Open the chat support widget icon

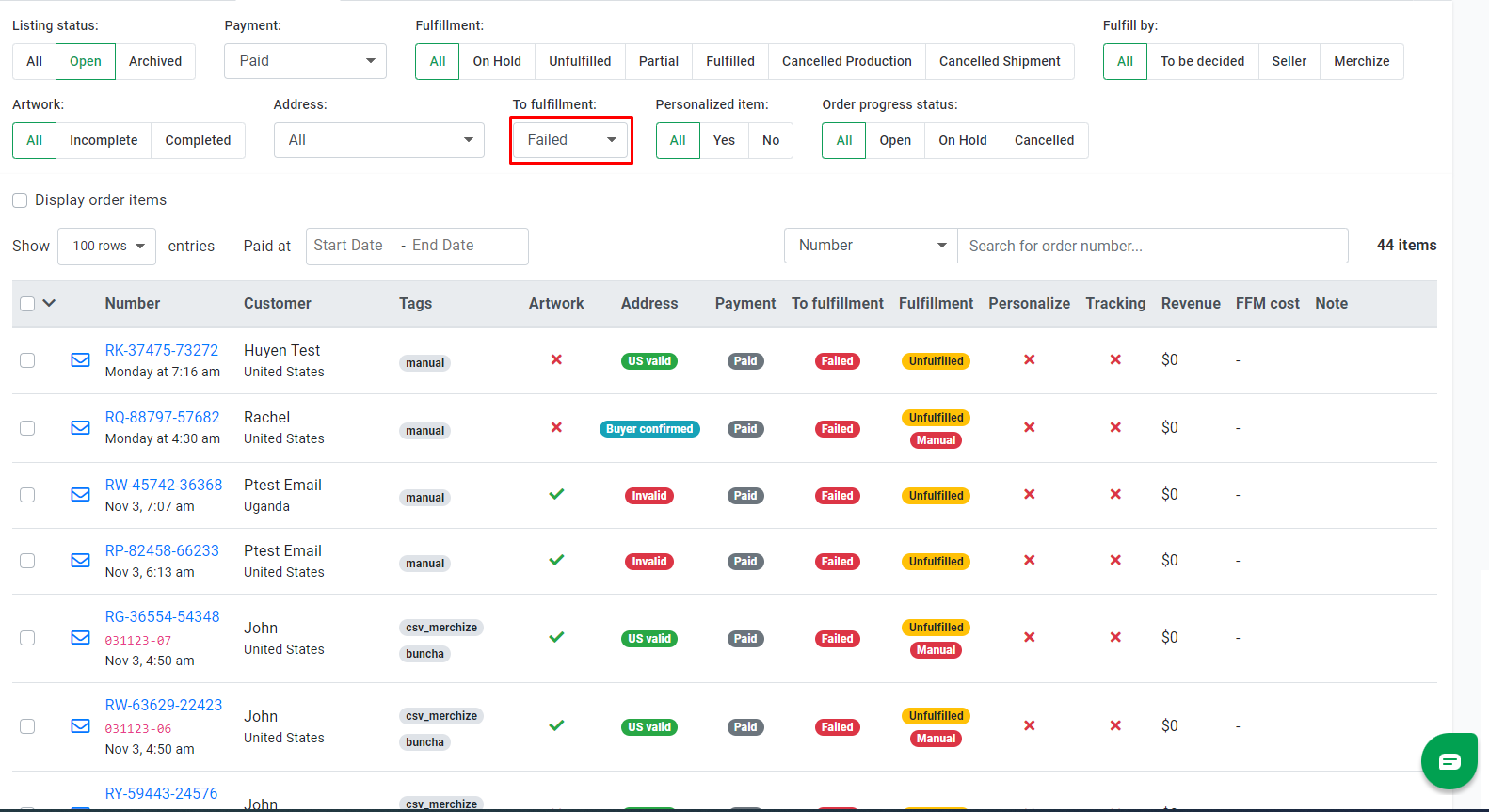(1449, 761)
